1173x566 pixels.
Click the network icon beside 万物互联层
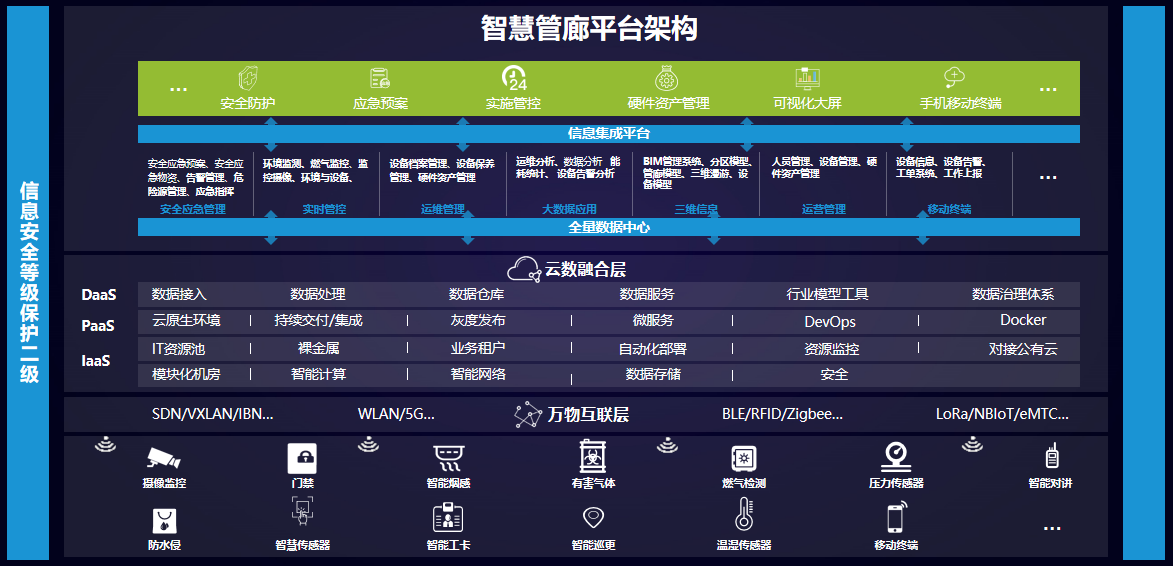[x=529, y=415]
